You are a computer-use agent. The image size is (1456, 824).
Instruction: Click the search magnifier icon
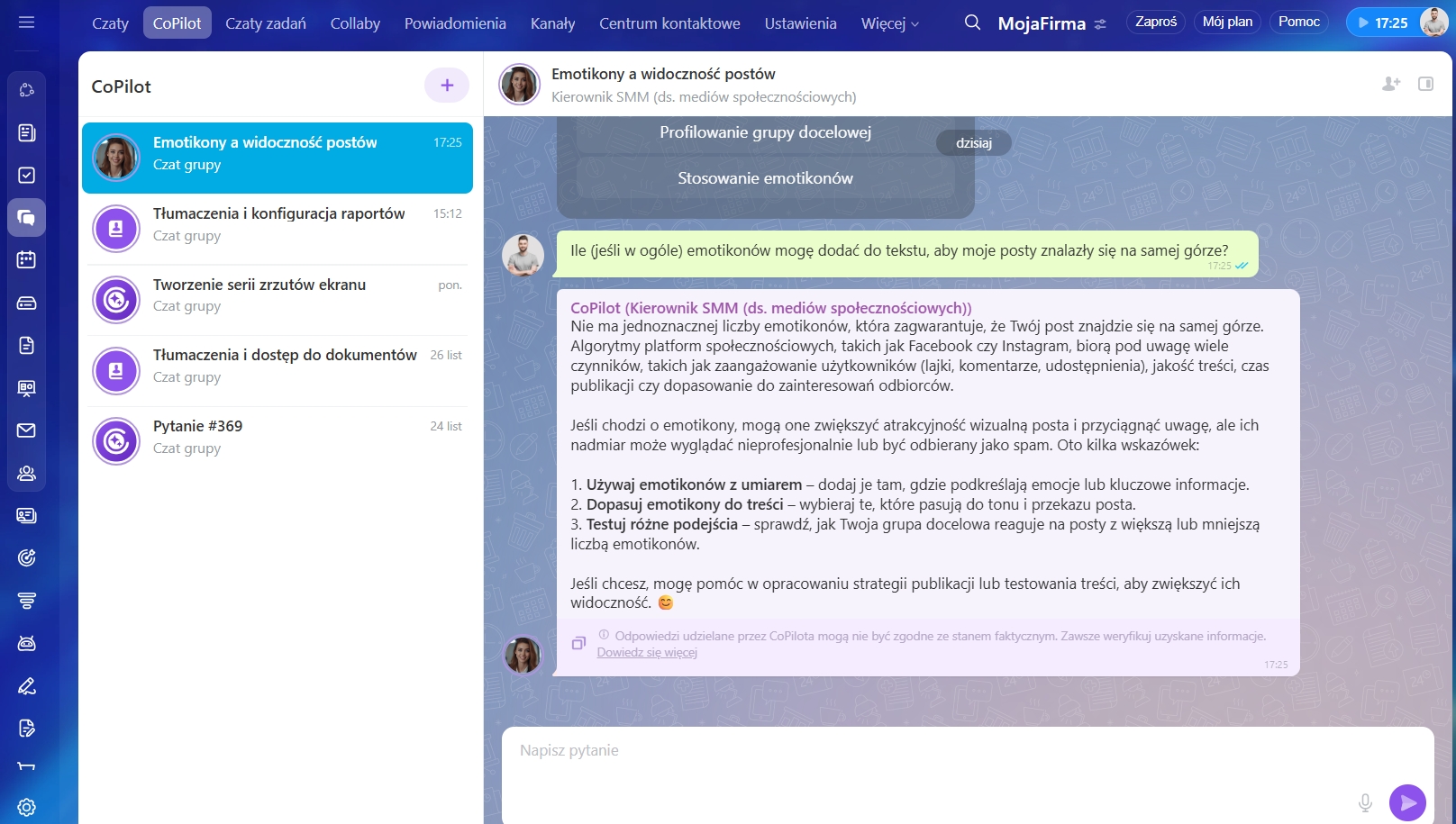(x=972, y=23)
